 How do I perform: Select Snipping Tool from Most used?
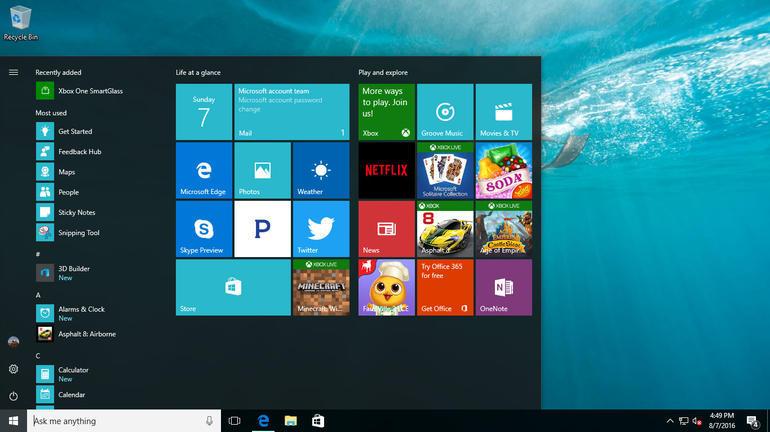coord(78,233)
